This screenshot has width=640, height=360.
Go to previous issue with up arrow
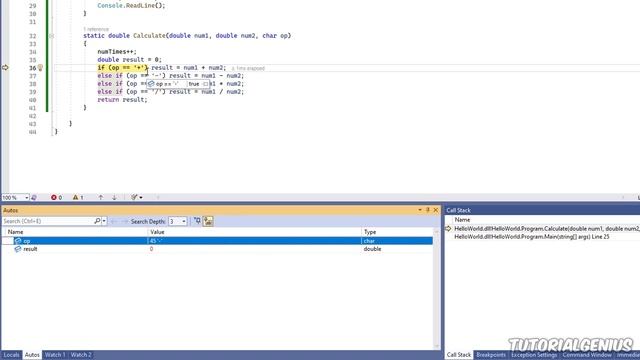point(100,198)
